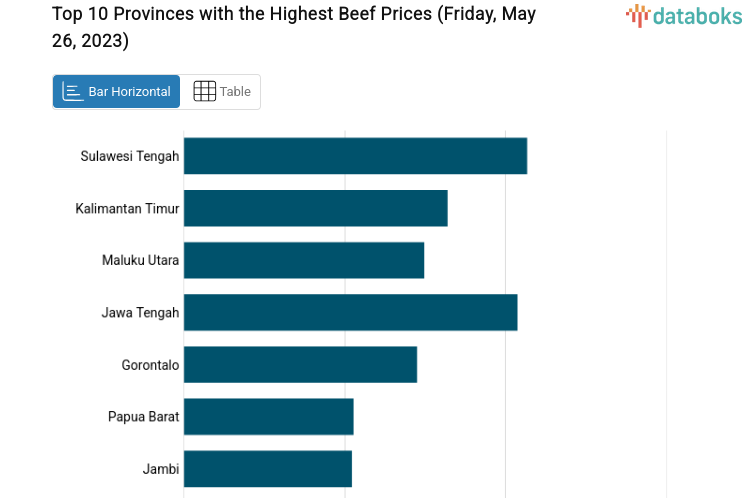Click the Sulawesi Tengah axis label
The width and height of the screenshot is (753, 498).
coord(130,156)
